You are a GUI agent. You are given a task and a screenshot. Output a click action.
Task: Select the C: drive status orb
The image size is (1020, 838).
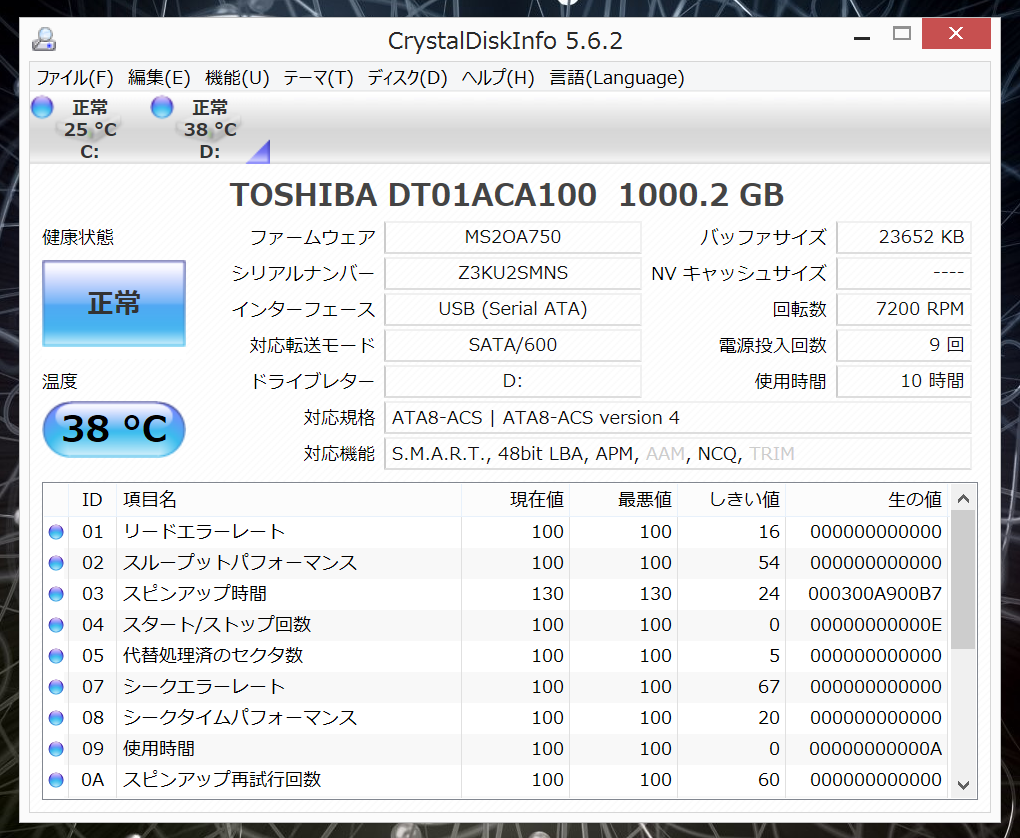pos(42,107)
